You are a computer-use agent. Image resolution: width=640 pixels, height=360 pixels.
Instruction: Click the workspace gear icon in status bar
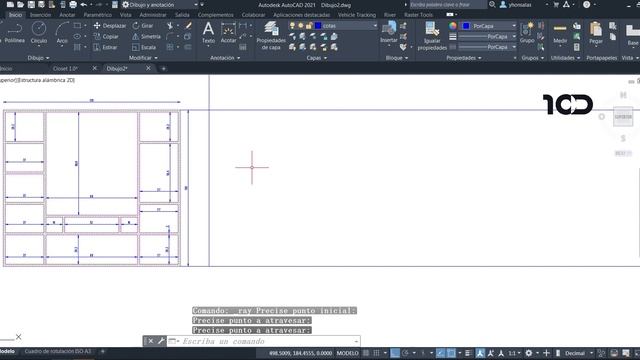529,353
